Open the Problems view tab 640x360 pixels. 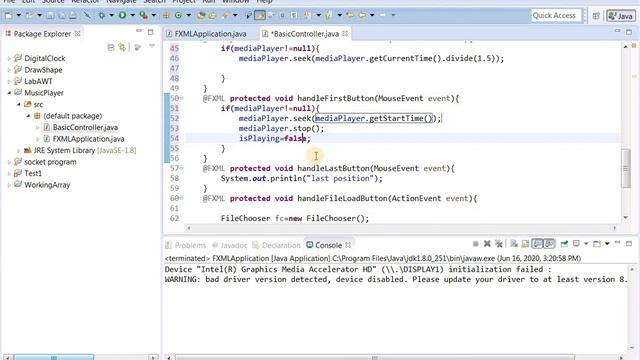[x=186, y=245]
